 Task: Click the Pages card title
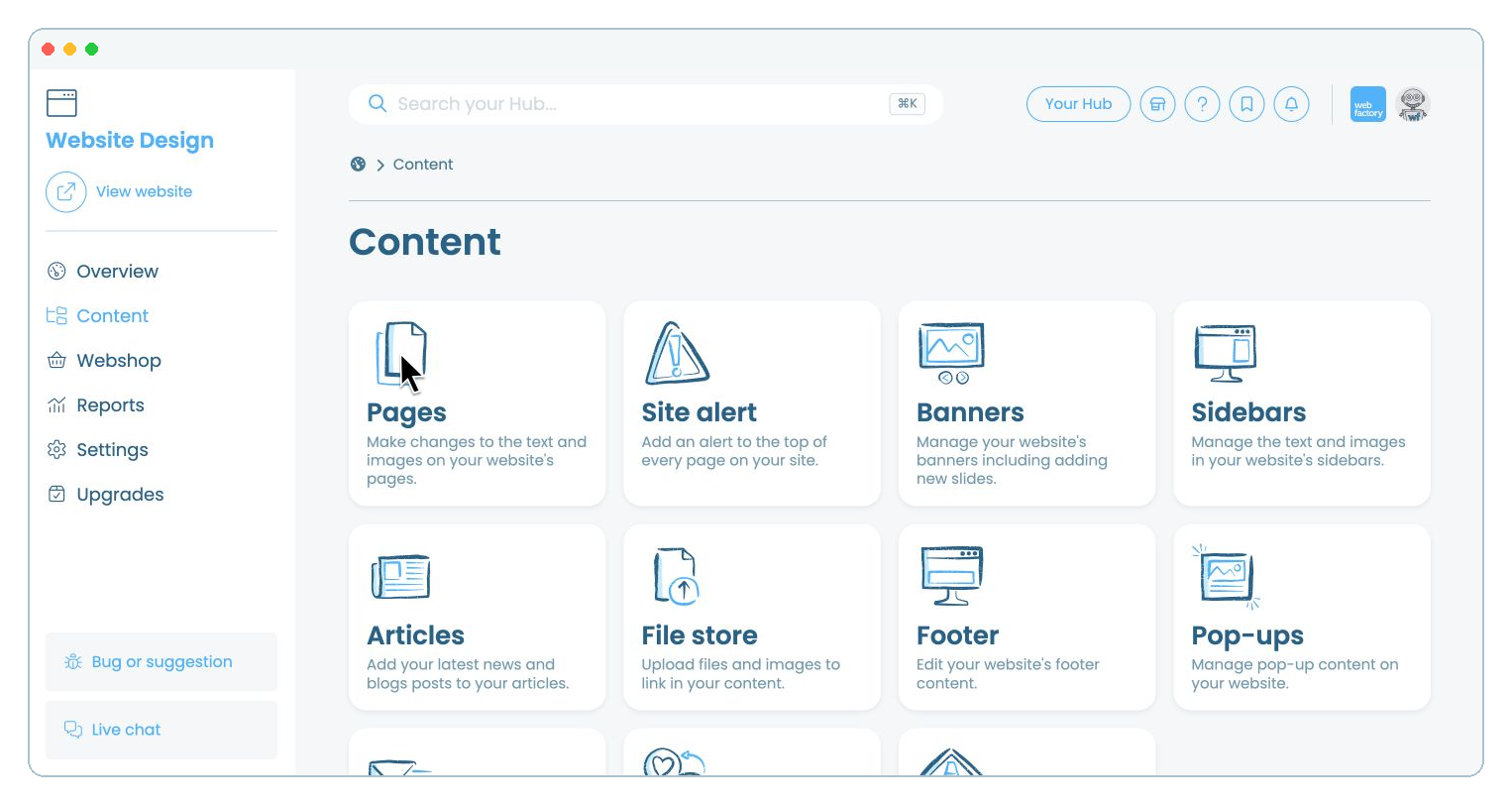[406, 412]
